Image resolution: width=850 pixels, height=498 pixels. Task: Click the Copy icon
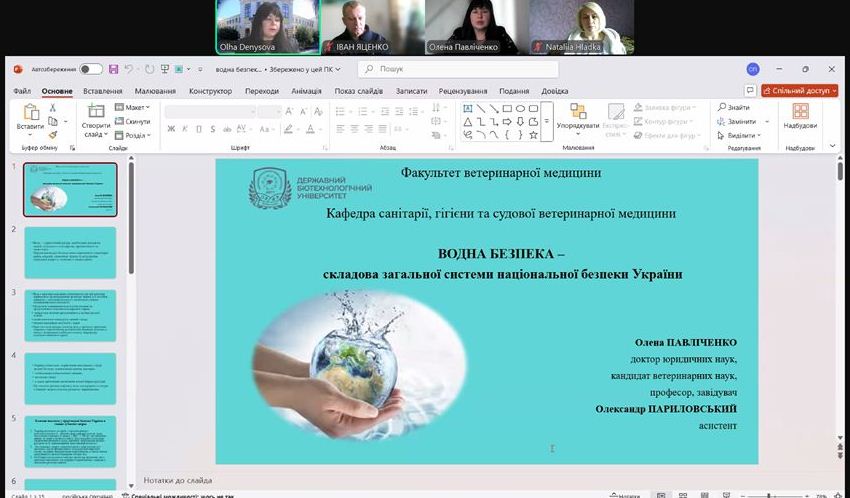pyautogui.click(x=53, y=121)
